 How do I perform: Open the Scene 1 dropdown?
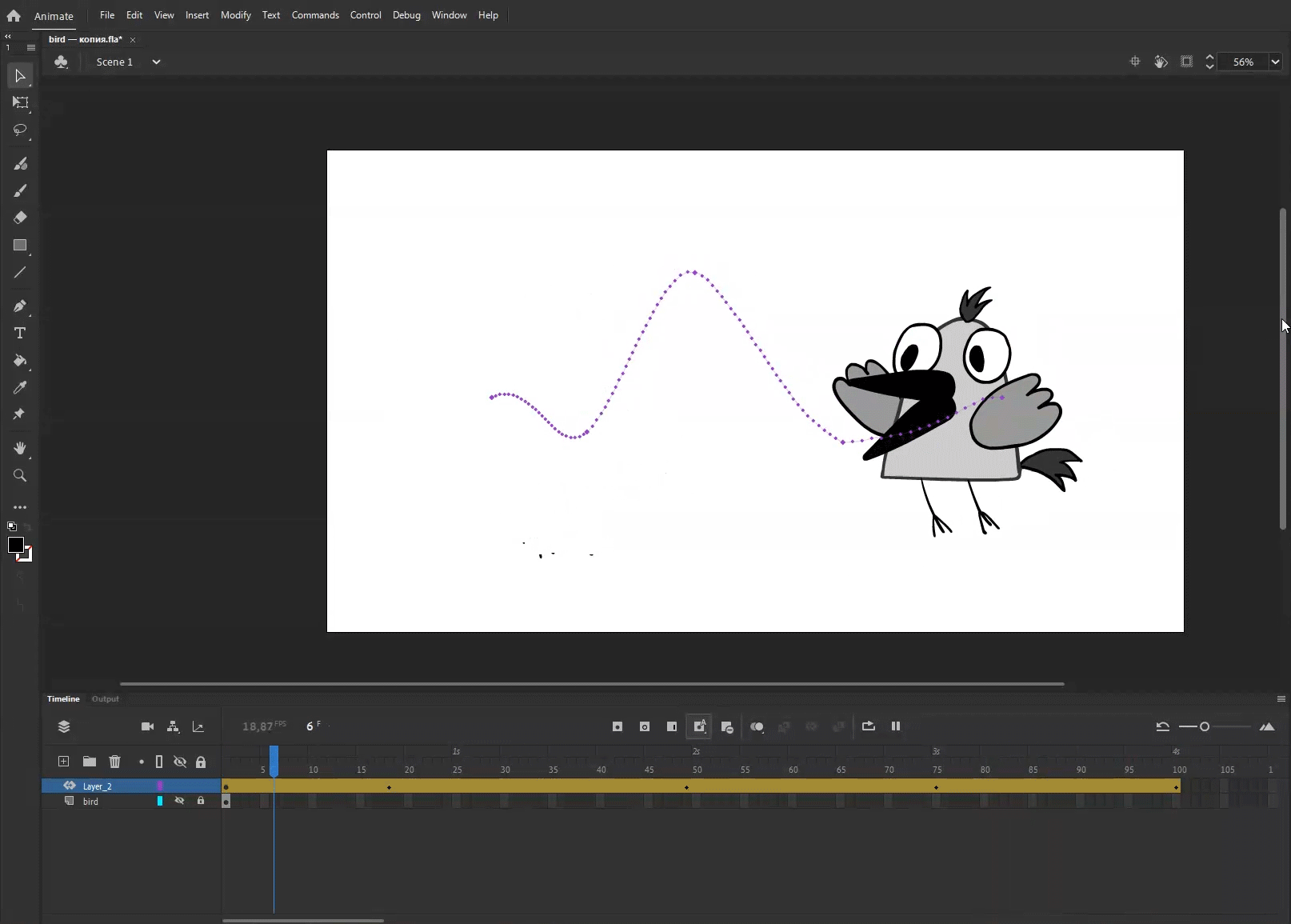pos(156,62)
